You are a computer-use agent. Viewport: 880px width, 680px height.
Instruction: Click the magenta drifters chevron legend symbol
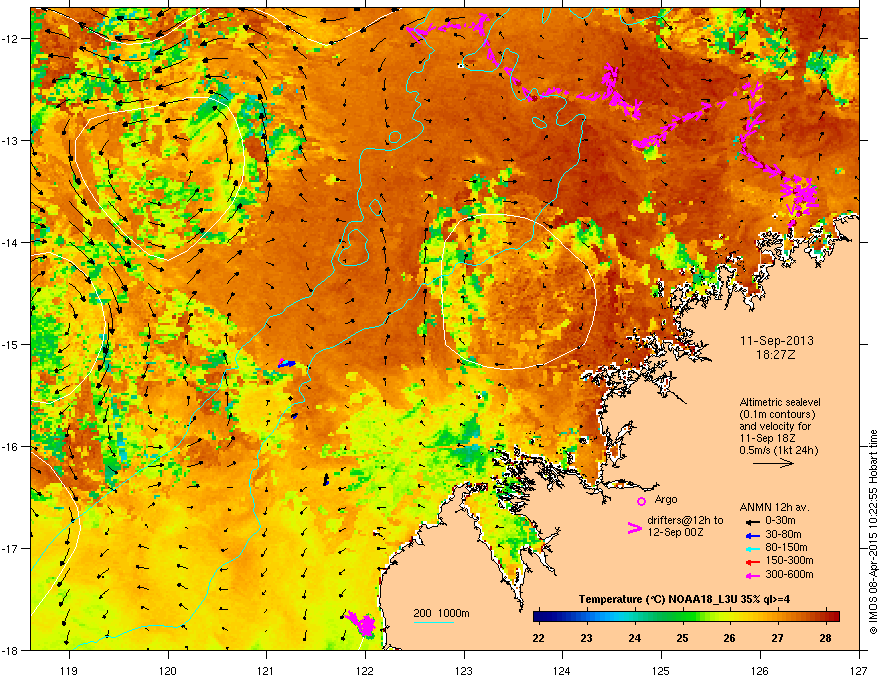(634, 528)
